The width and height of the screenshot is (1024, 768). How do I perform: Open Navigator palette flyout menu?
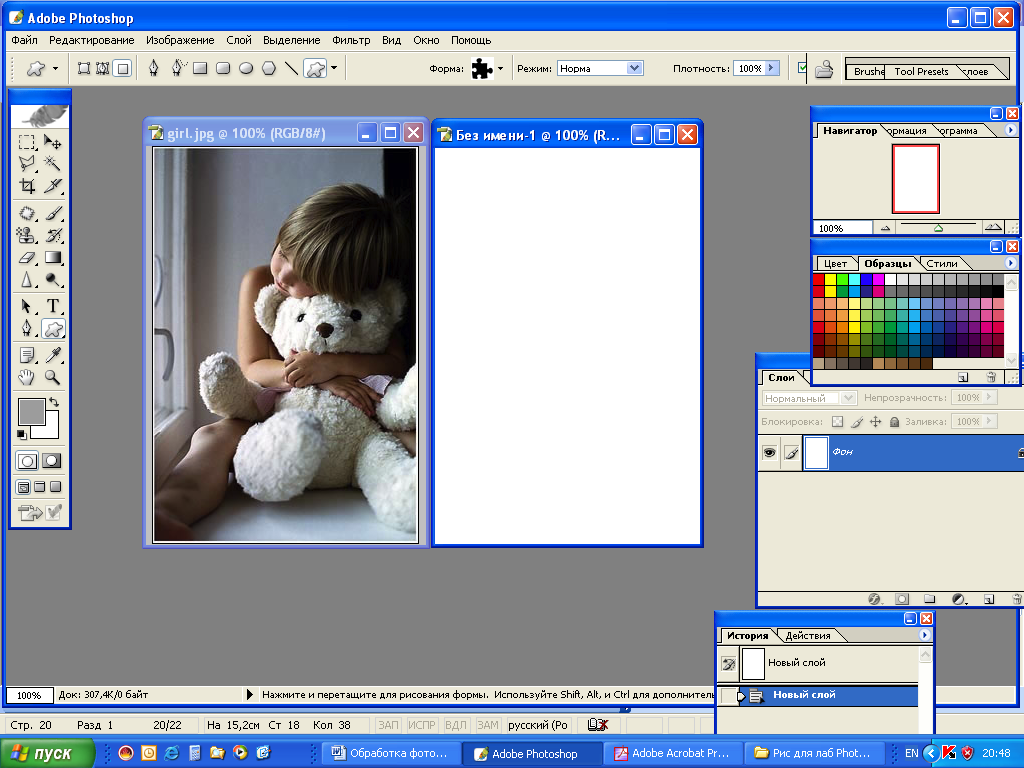coord(1010,130)
